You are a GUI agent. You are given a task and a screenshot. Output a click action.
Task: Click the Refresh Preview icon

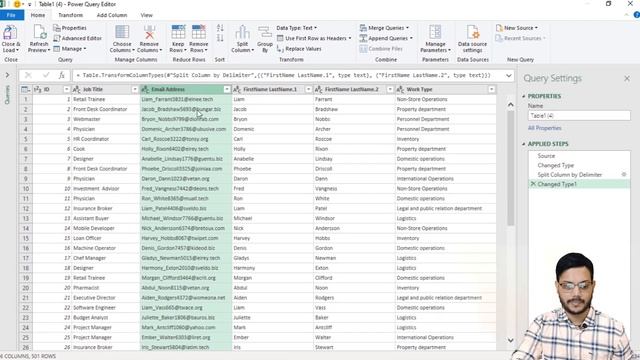point(39,32)
